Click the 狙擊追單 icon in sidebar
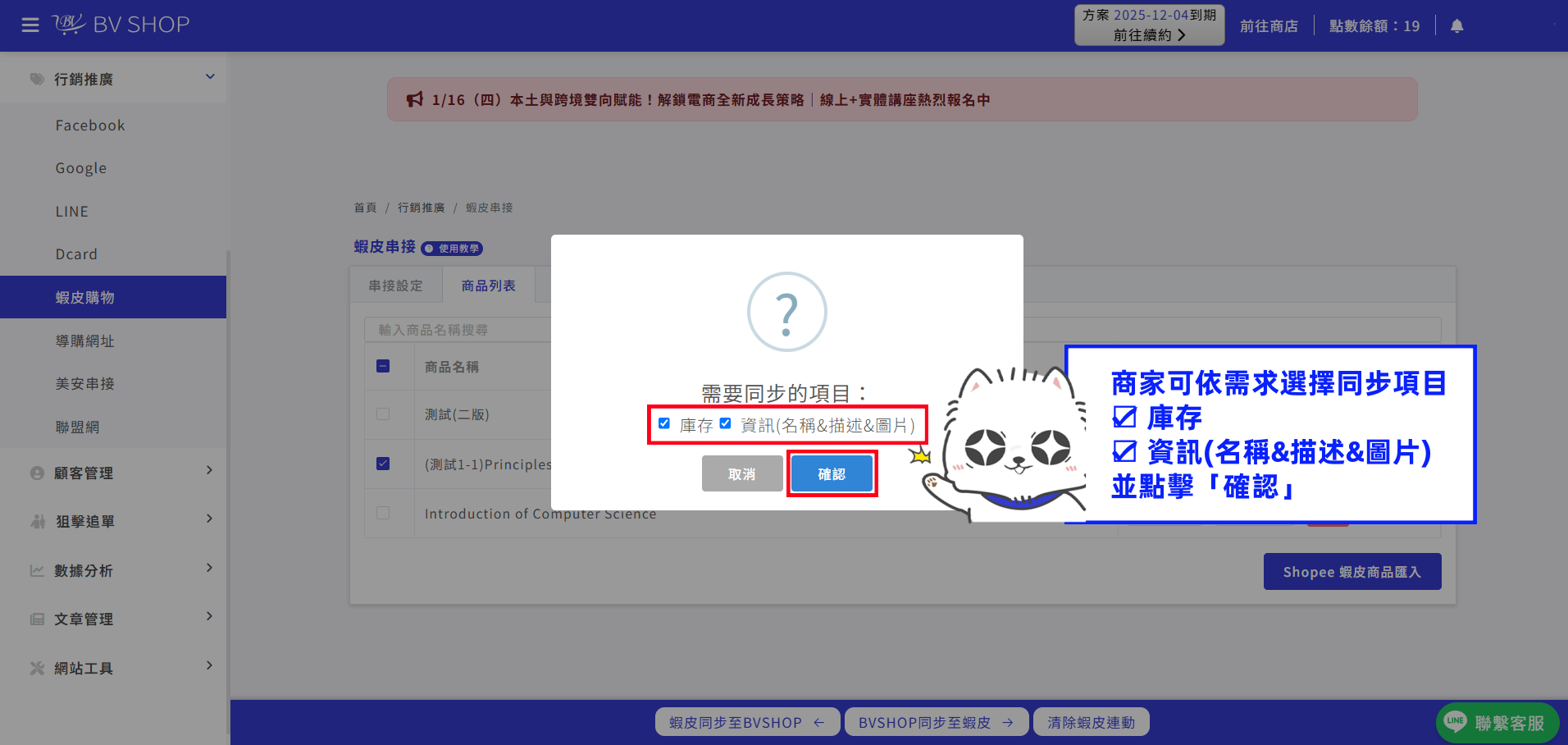 (37, 521)
